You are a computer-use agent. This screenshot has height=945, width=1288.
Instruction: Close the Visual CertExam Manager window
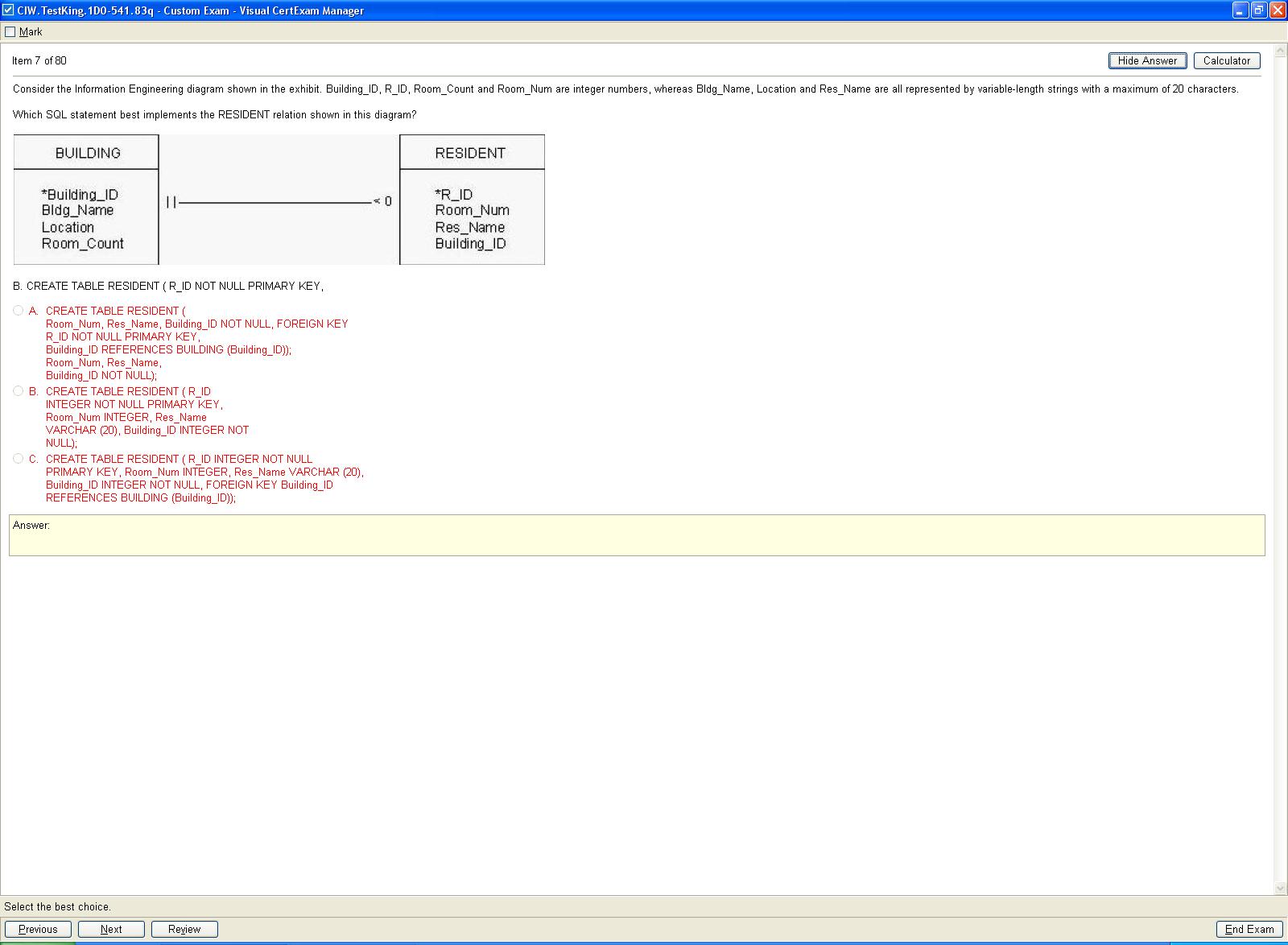1277,10
